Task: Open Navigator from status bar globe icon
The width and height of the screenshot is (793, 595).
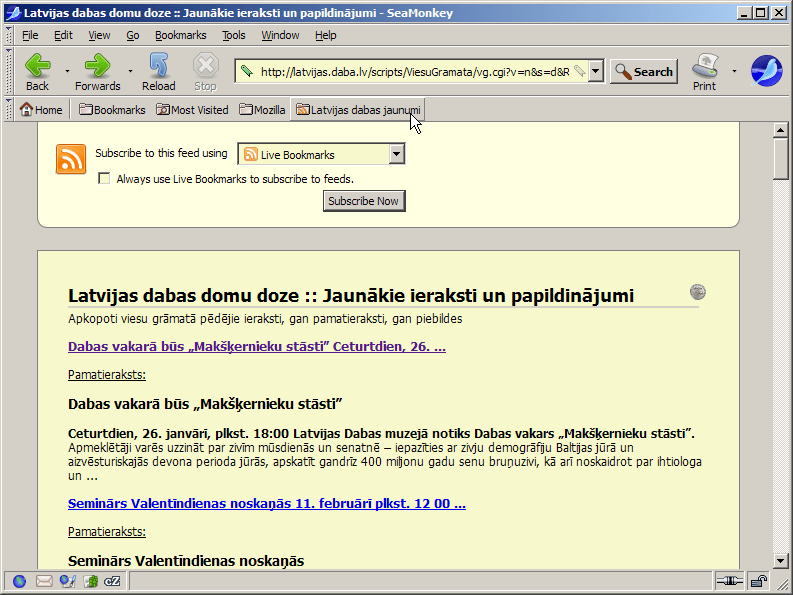Action: point(19,581)
